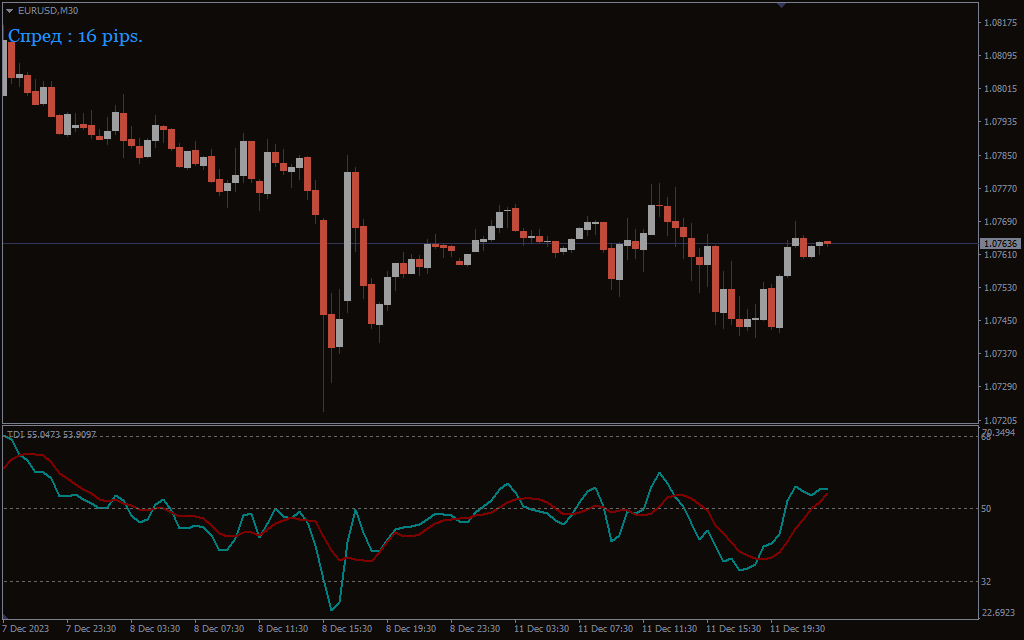Click the TDI indicator values label
The width and height of the screenshot is (1024, 640).
tap(52, 435)
